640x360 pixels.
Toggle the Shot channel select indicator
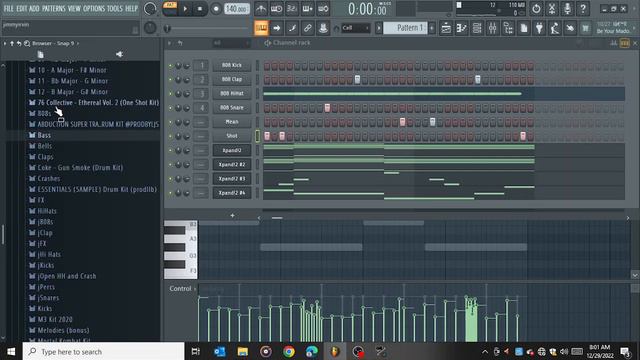[x=258, y=136]
